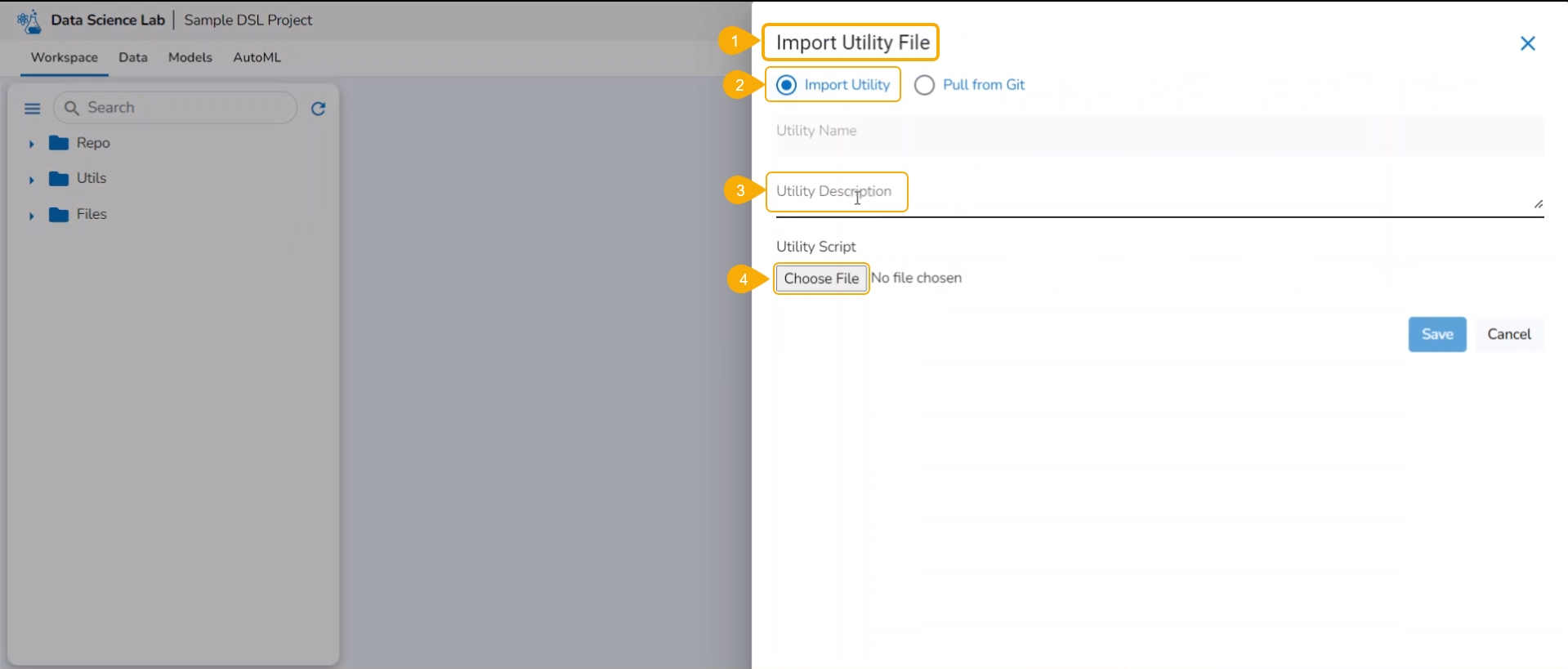Expand the Files folder arrow
The height and width of the screenshot is (669, 1568).
[x=31, y=215]
